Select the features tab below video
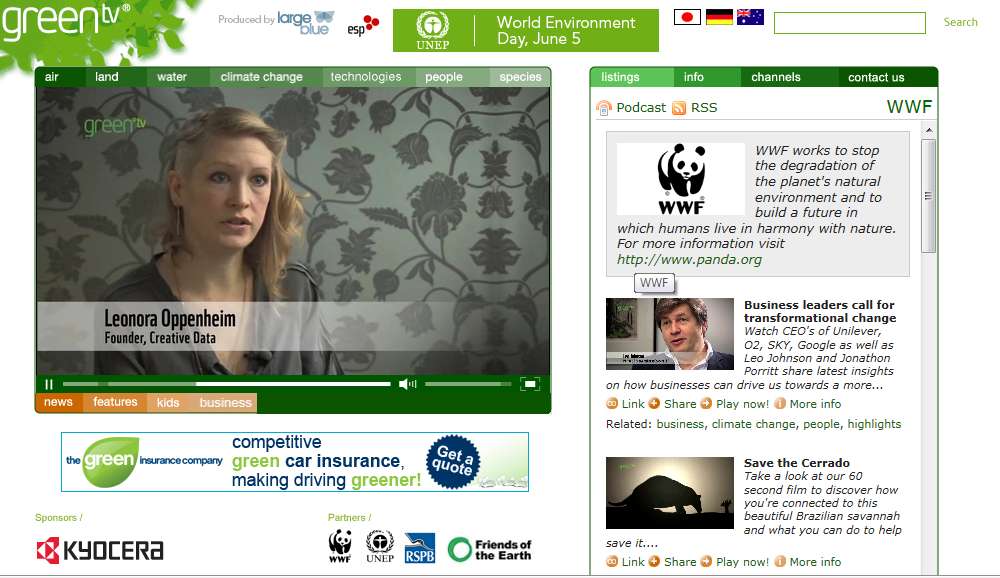The height and width of the screenshot is (578, 1000). 115,403
